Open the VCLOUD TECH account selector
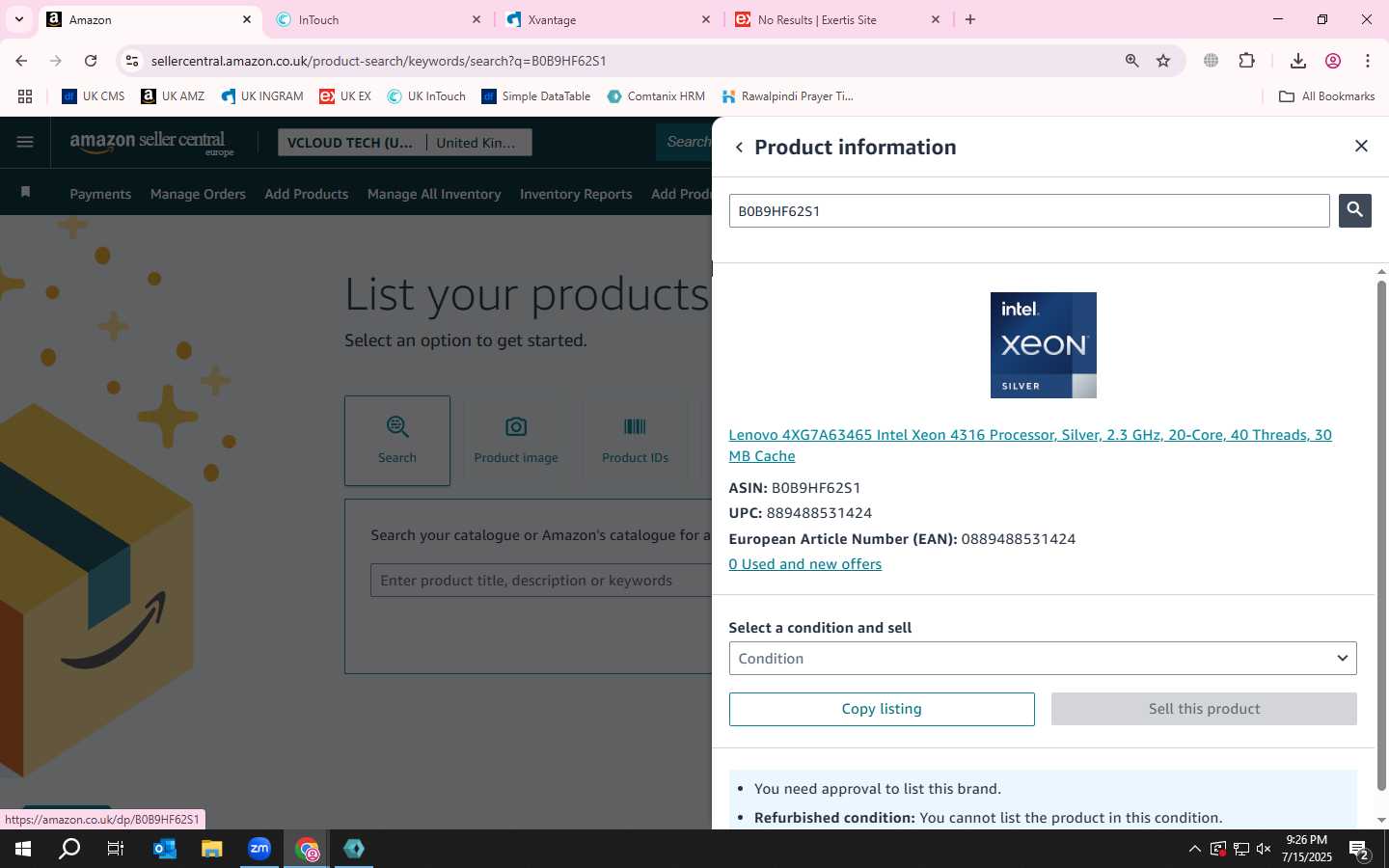This screenshot has height=868, width=1389. 350,143
